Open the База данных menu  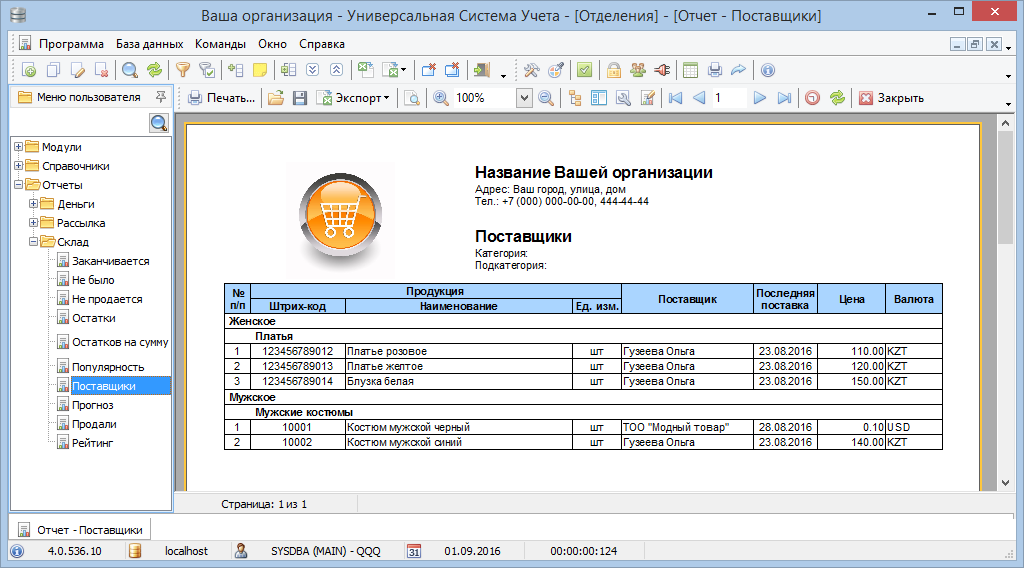(149, 44)
